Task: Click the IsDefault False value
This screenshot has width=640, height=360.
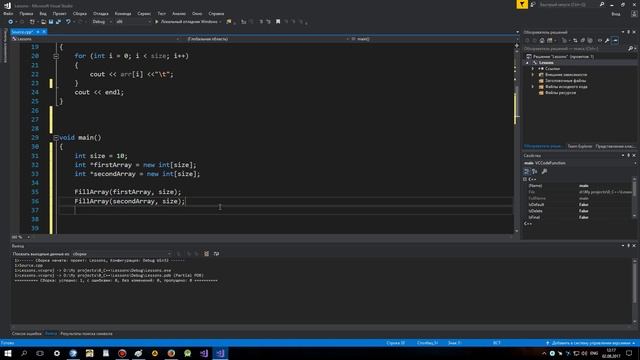Action: click(584, 204)
